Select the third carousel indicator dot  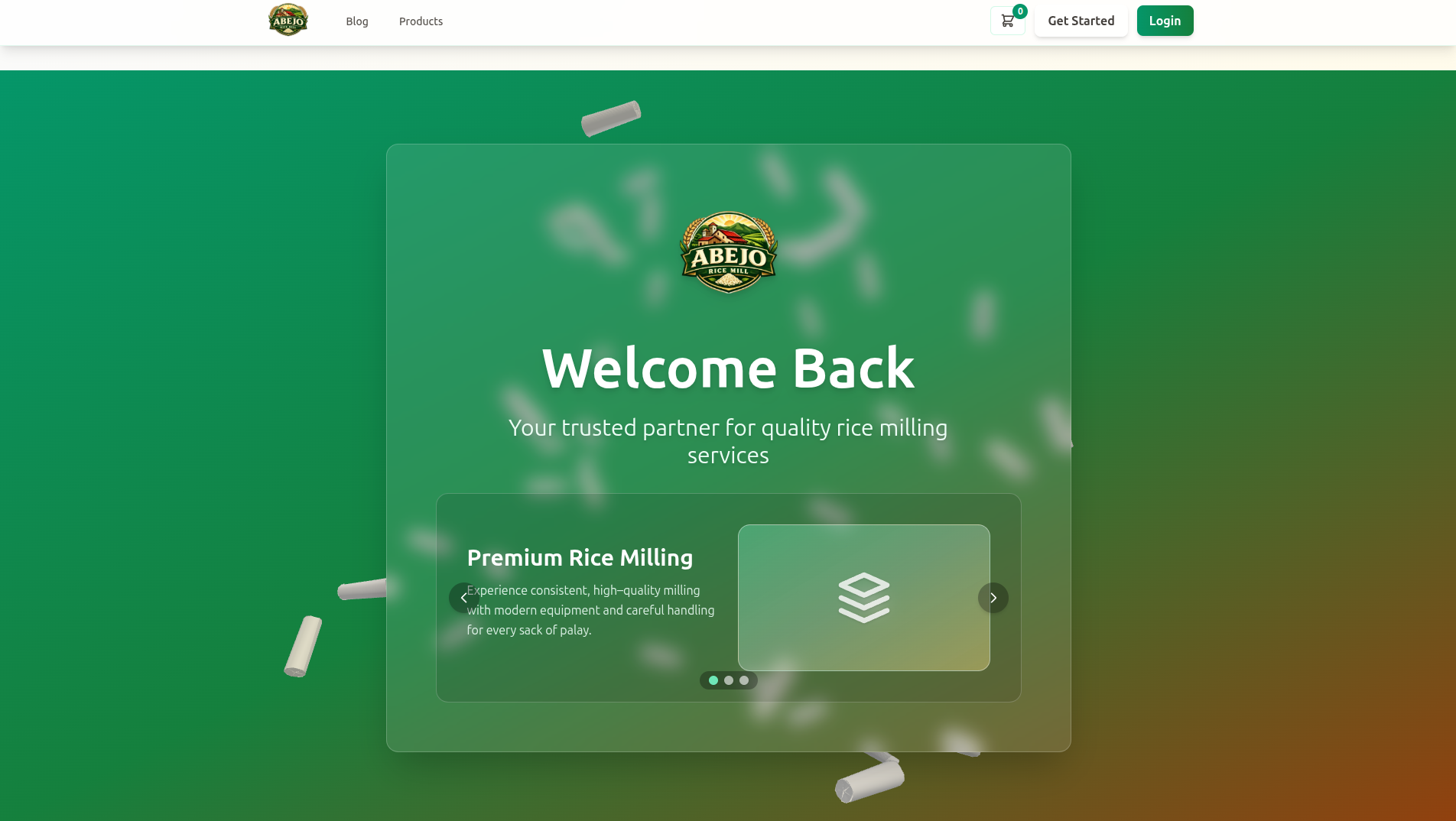744,680
